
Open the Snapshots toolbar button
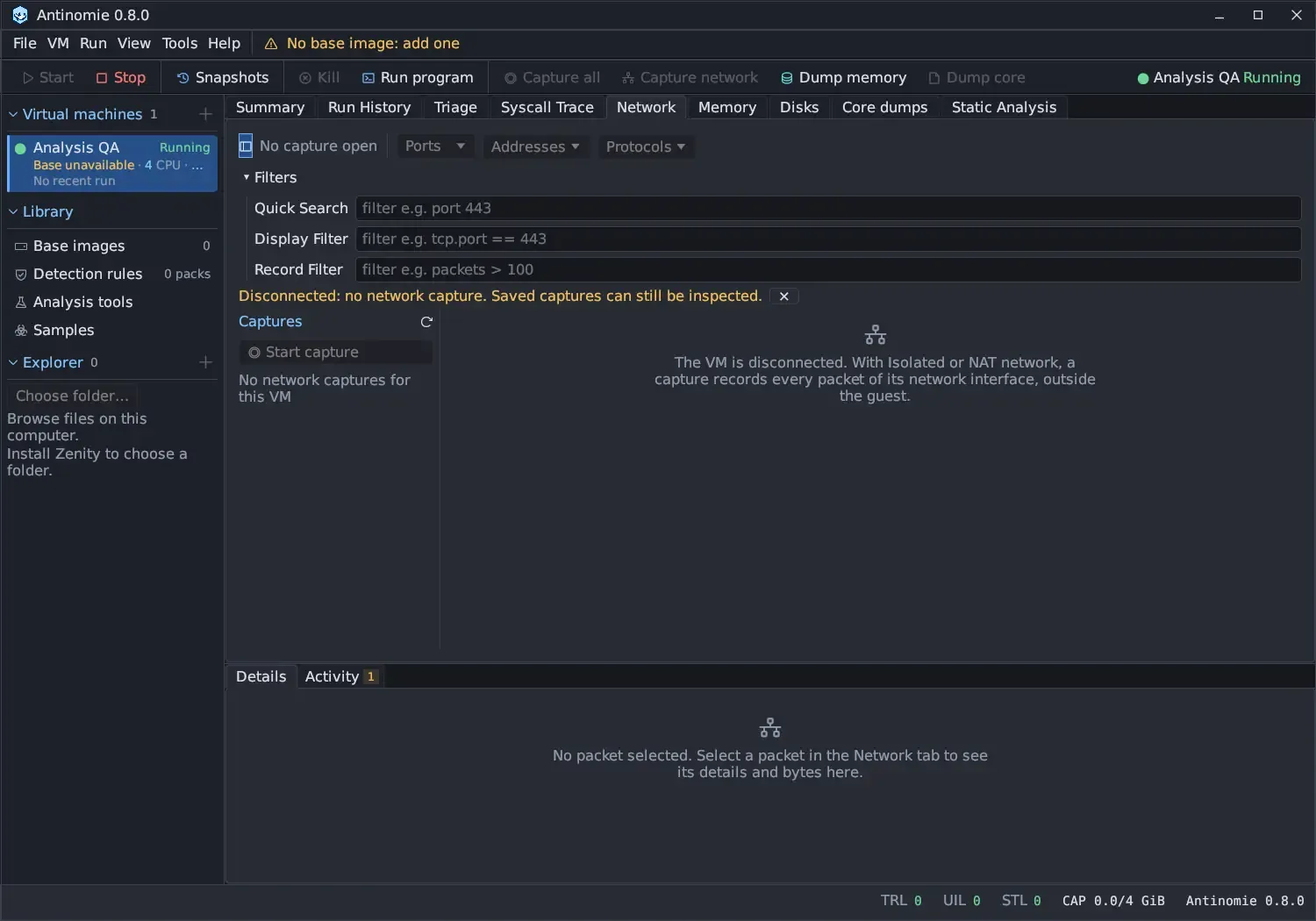223,78
